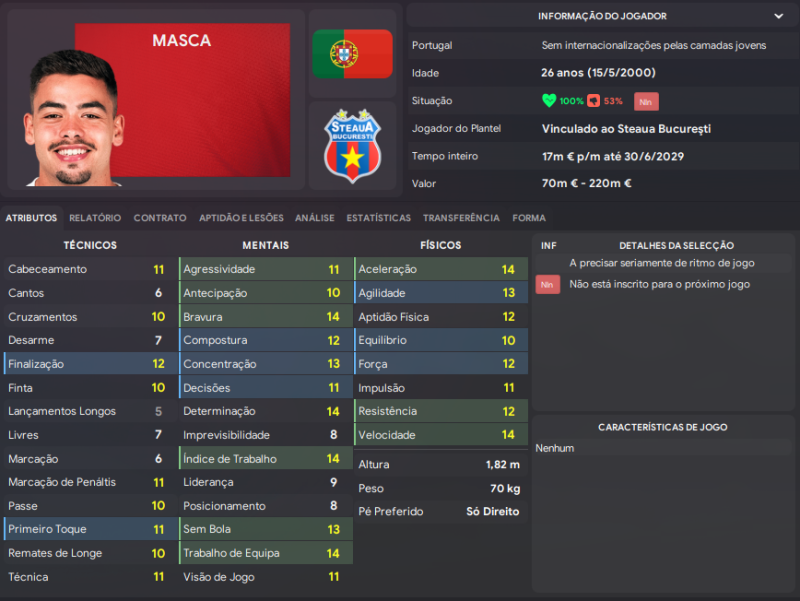
Task: Click the Técnicos column header
Action: 90,245
